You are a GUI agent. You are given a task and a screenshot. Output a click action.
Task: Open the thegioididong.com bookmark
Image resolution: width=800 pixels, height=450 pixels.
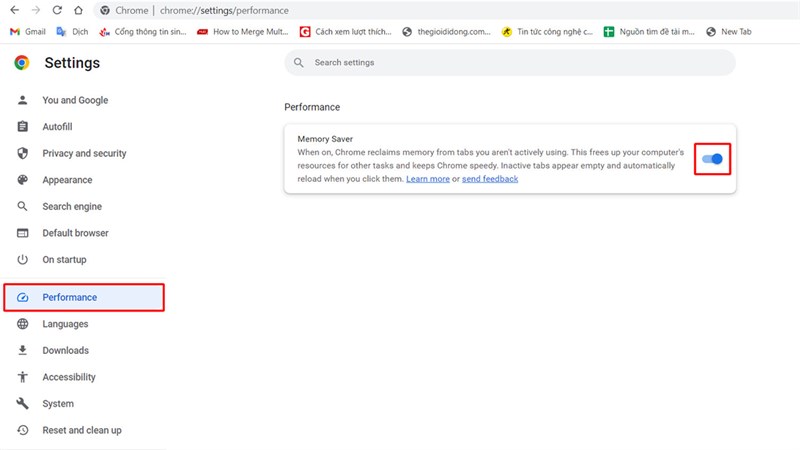[x=446, y=32]
